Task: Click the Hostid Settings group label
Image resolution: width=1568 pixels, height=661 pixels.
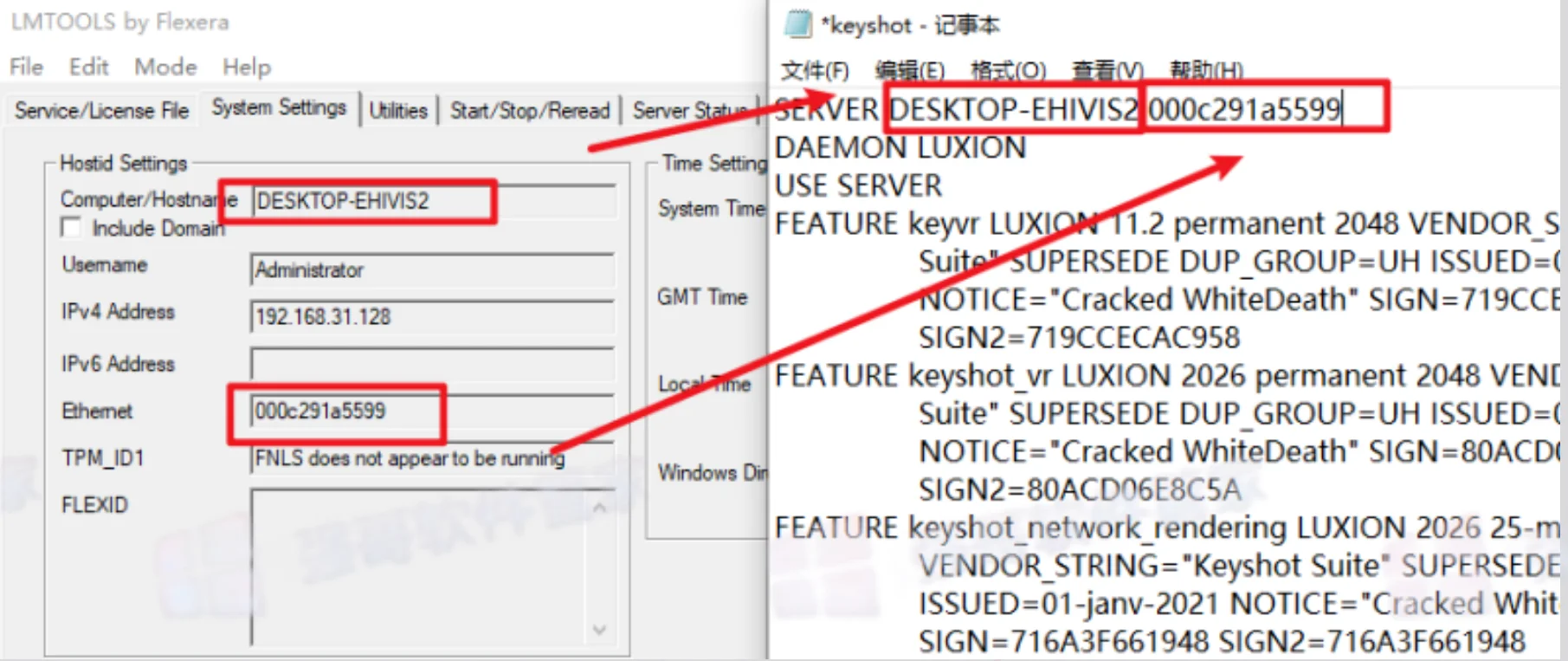Action: click(123, 163)
